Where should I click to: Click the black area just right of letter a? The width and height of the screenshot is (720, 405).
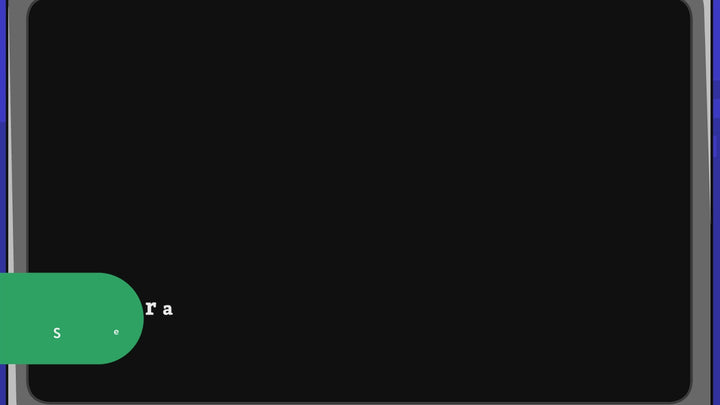[193, 309]
